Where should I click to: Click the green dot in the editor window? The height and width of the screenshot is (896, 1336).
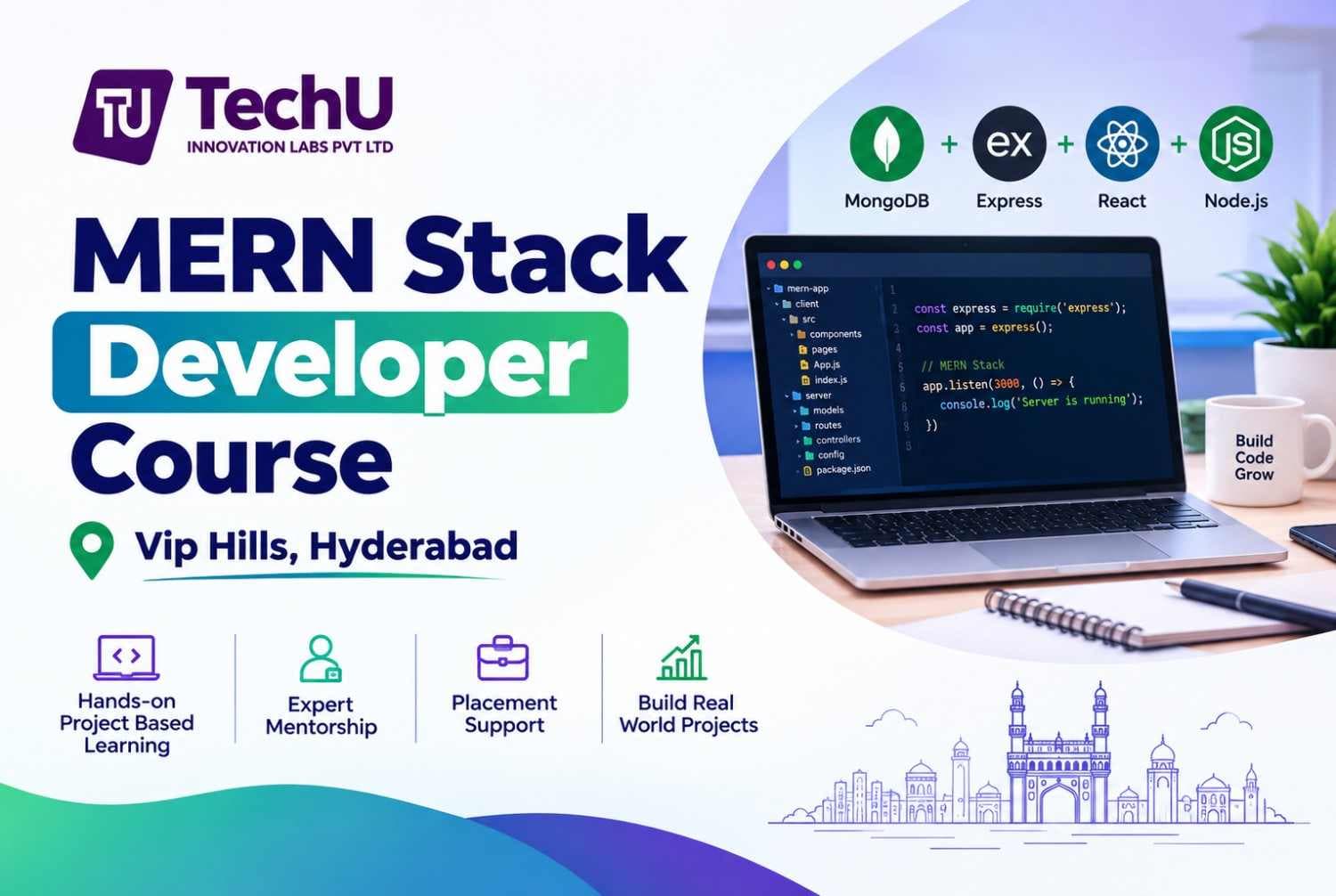tap(797, 265)
